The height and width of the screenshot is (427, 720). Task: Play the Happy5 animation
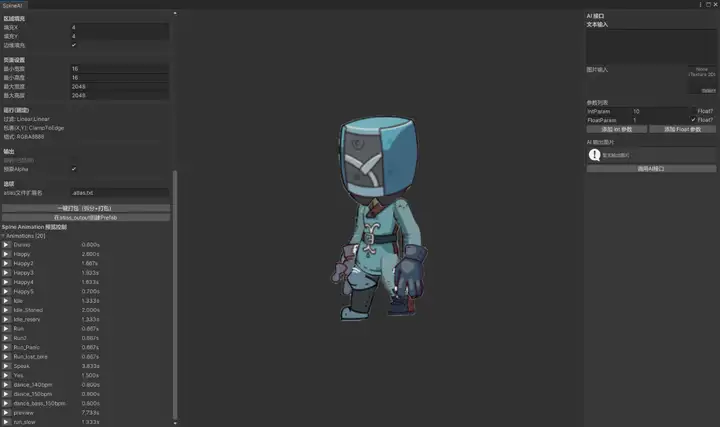pyautogui.click(x=6, y=291)
